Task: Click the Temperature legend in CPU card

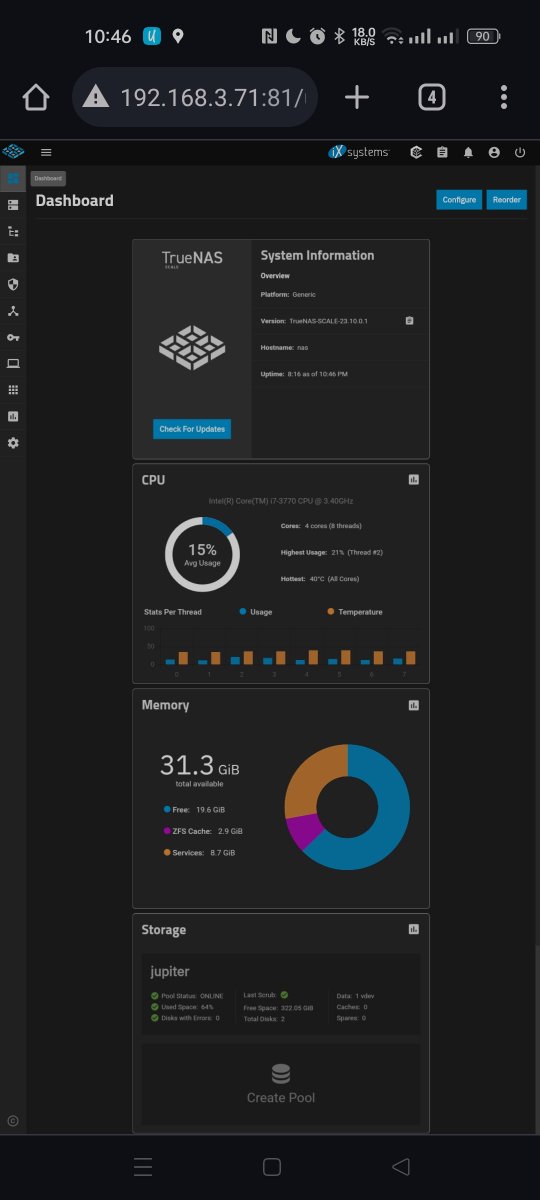Action: pos(354,612)
